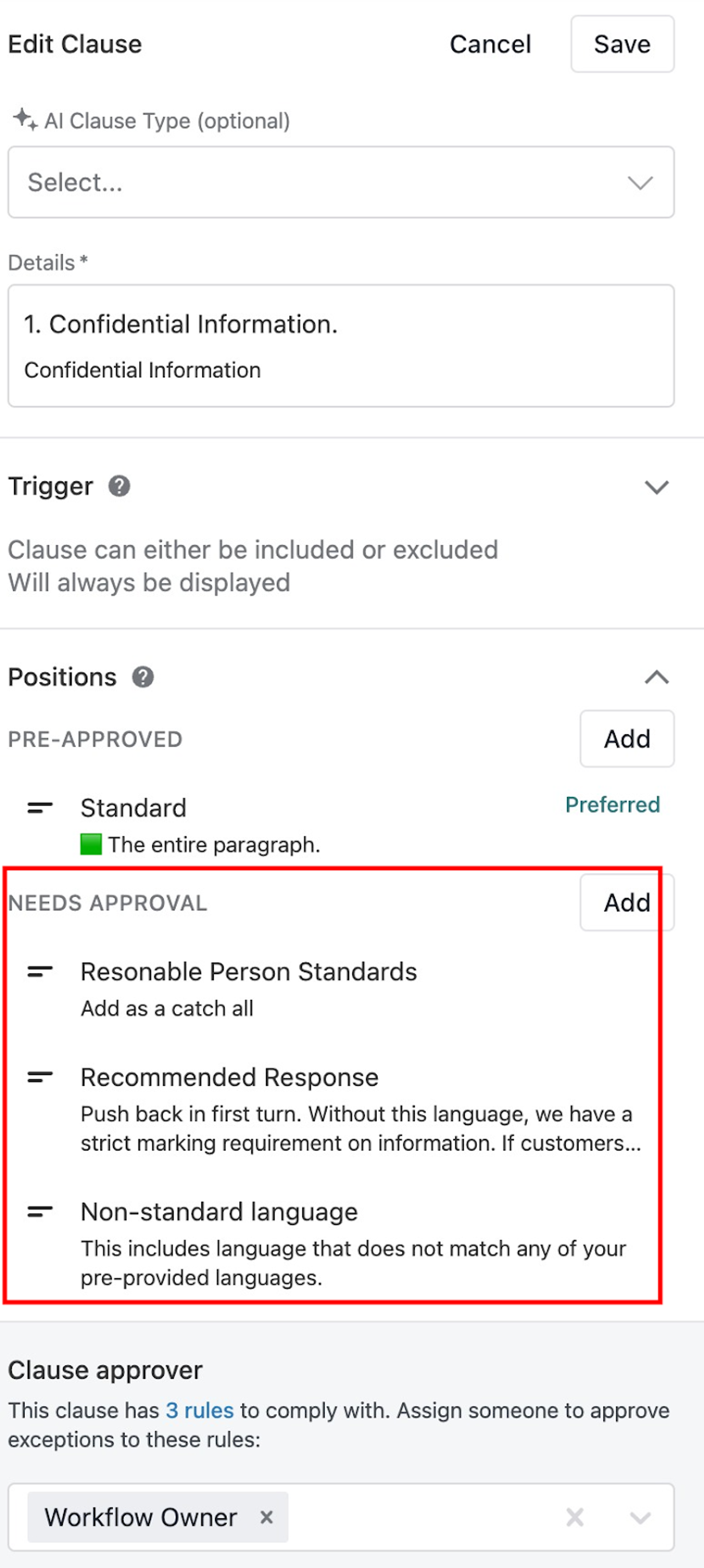Screen dimensions: 704x1568
Task: Remove the Workflow Owner chip
Action: click(266, 1517)
